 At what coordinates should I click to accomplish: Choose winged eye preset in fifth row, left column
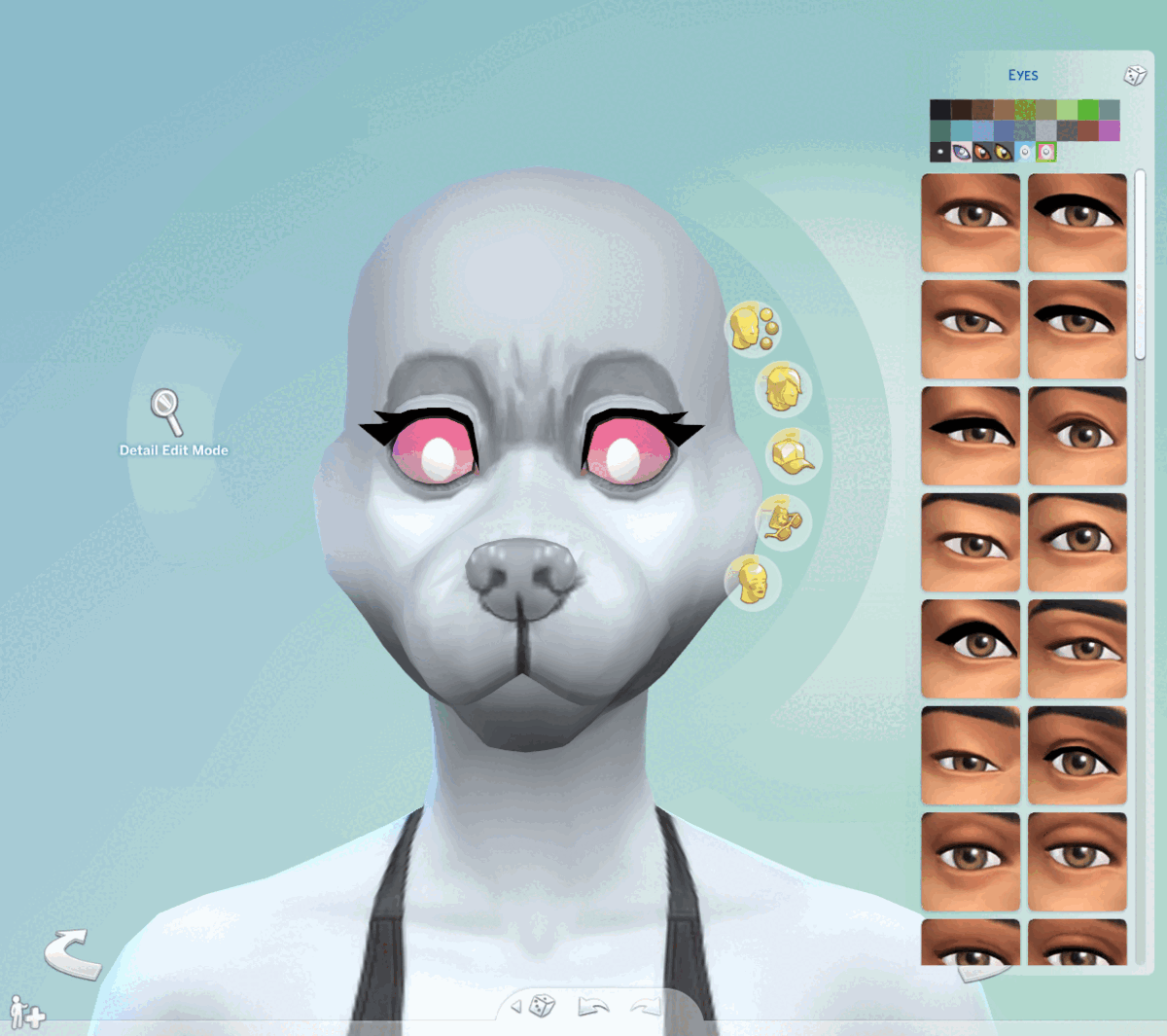(971, 649)
